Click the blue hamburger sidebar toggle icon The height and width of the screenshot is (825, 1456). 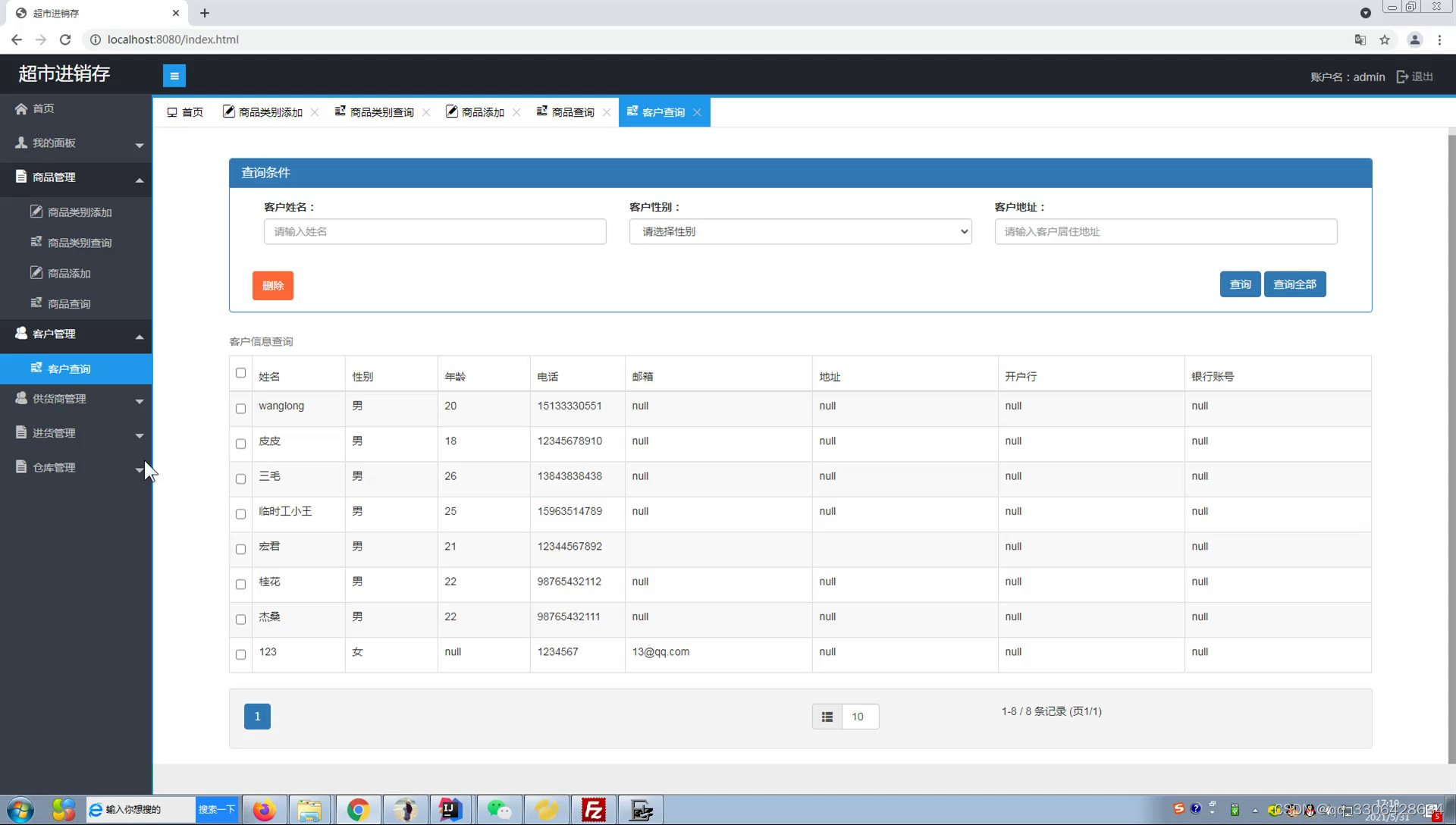[x=174, y=76]
